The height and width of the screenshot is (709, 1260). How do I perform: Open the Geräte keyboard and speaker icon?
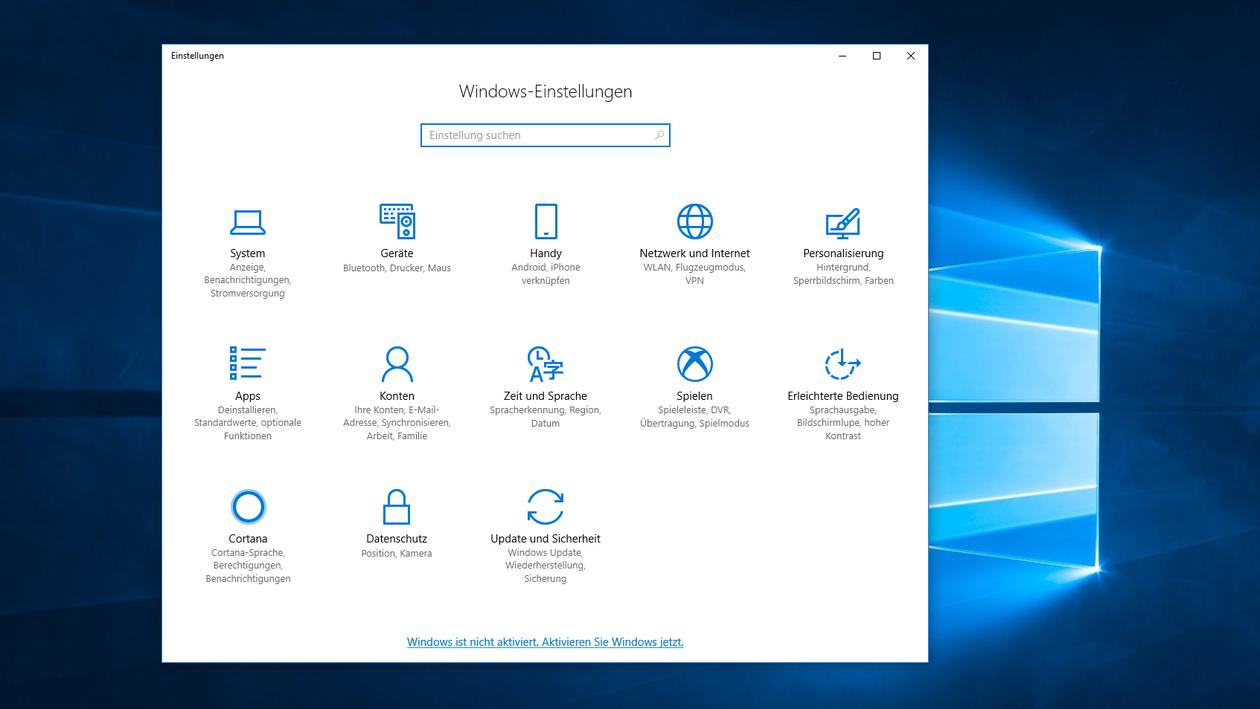pos(397,221)
